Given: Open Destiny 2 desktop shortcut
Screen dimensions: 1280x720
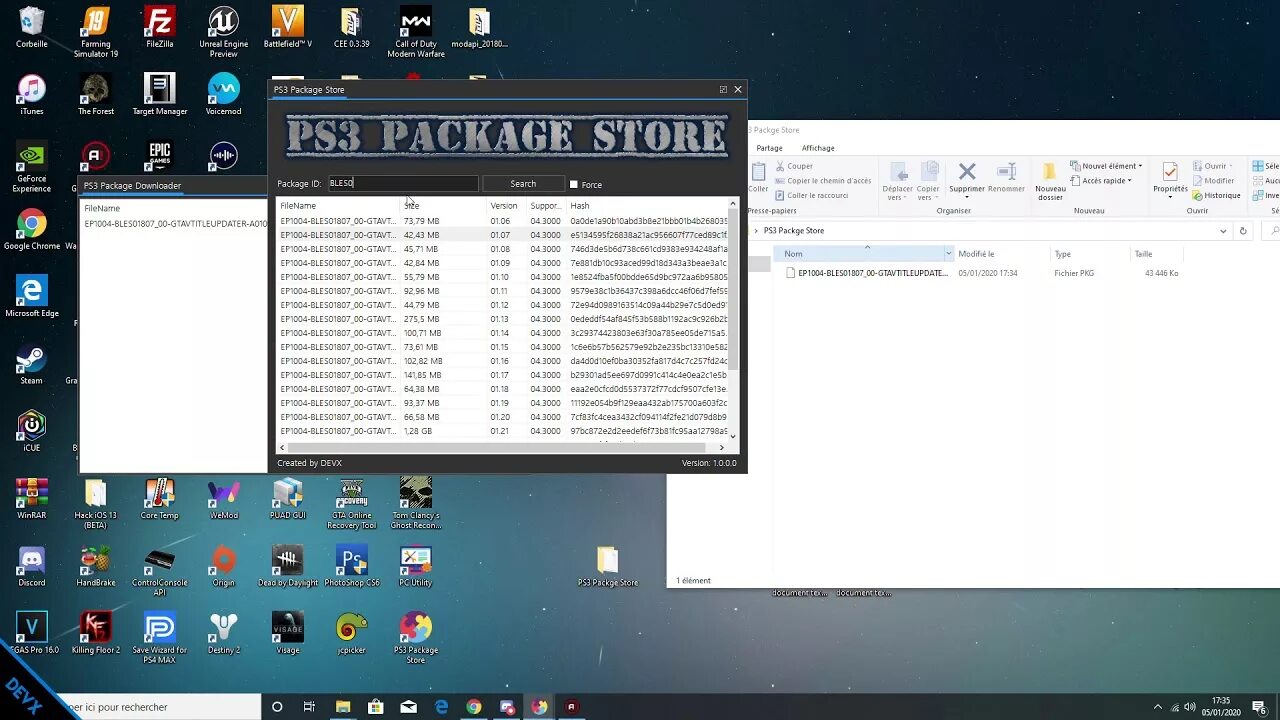Looking at the screenshot, I should [224, 633].
